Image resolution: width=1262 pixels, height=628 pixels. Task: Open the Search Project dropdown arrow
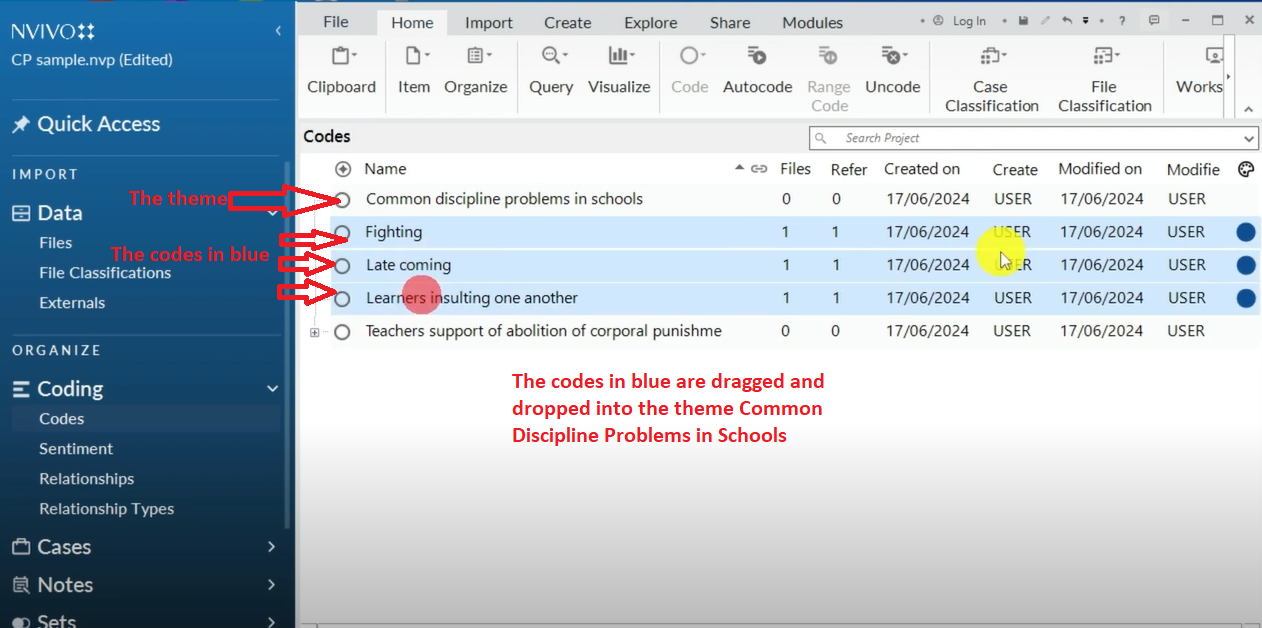click(1249, 138)
